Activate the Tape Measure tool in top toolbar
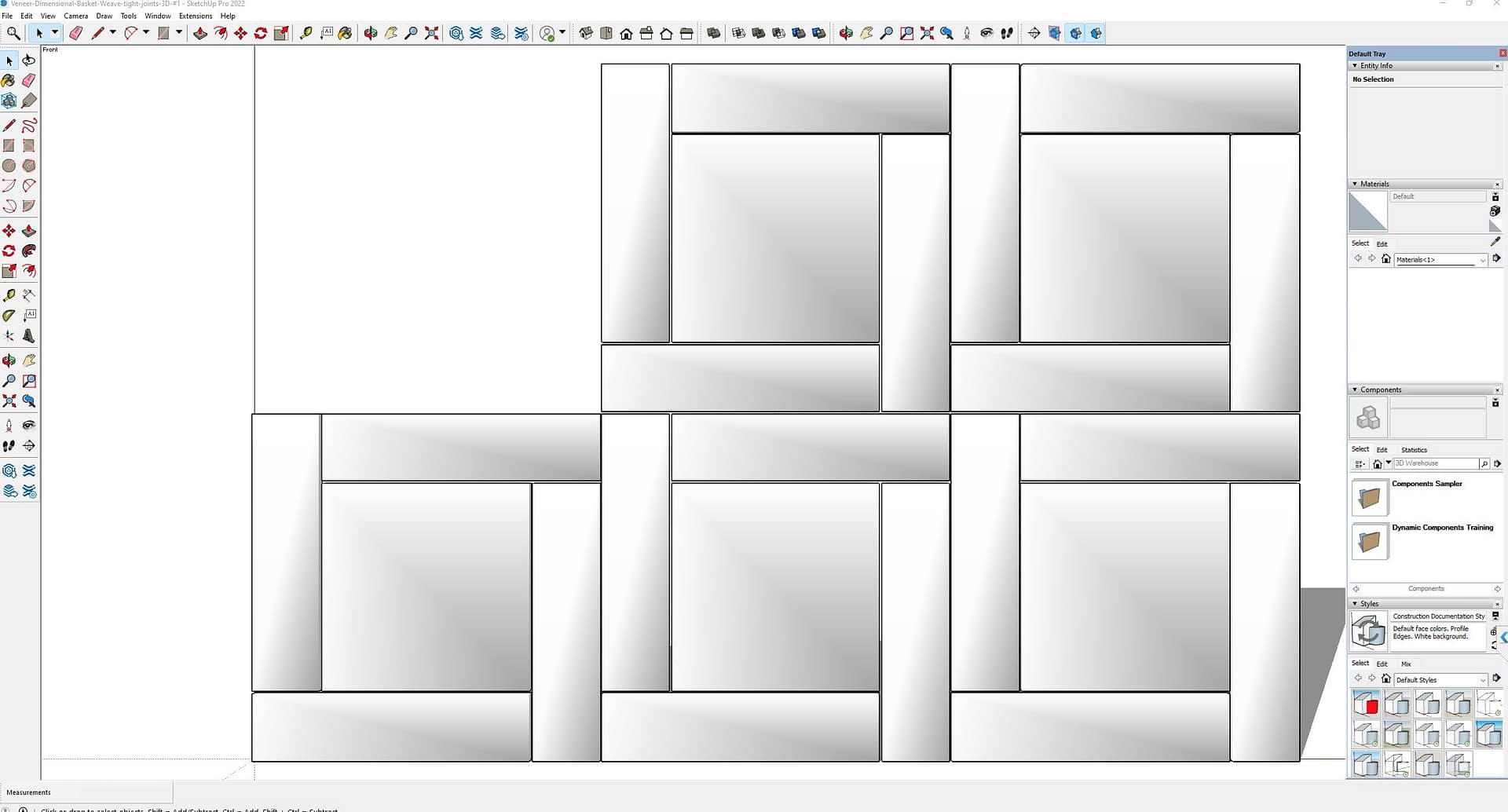1508x812 pixels. pyautogui.click(x=306, y=33)
